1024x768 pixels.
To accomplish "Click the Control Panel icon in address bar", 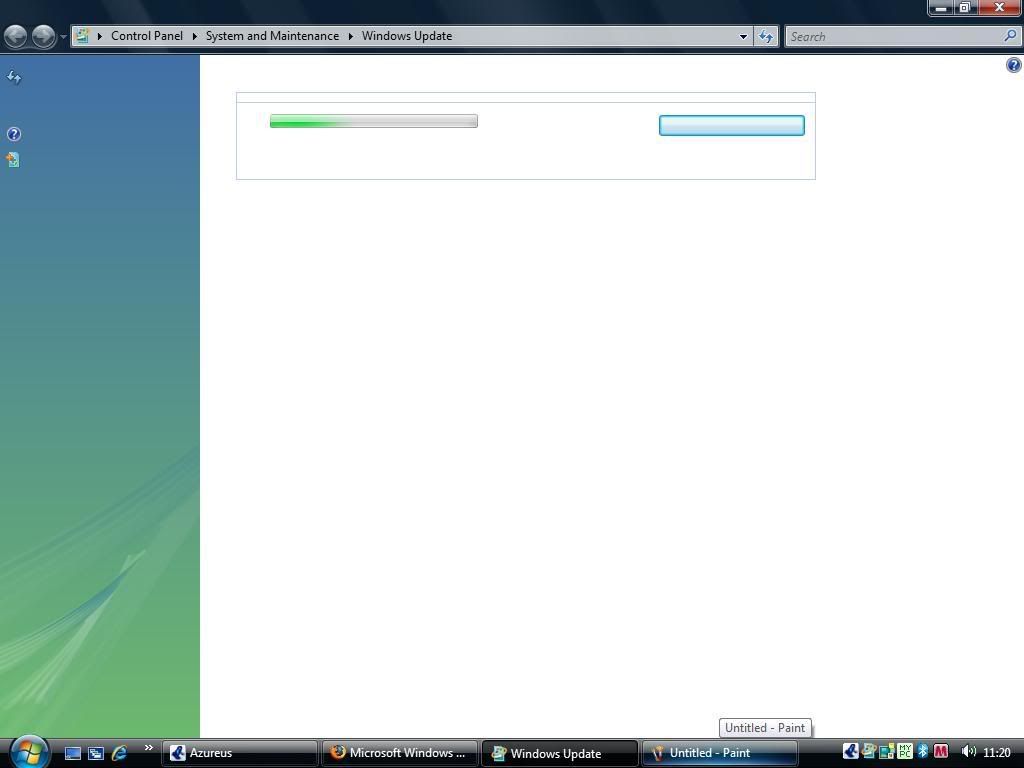I will point(82,36).
